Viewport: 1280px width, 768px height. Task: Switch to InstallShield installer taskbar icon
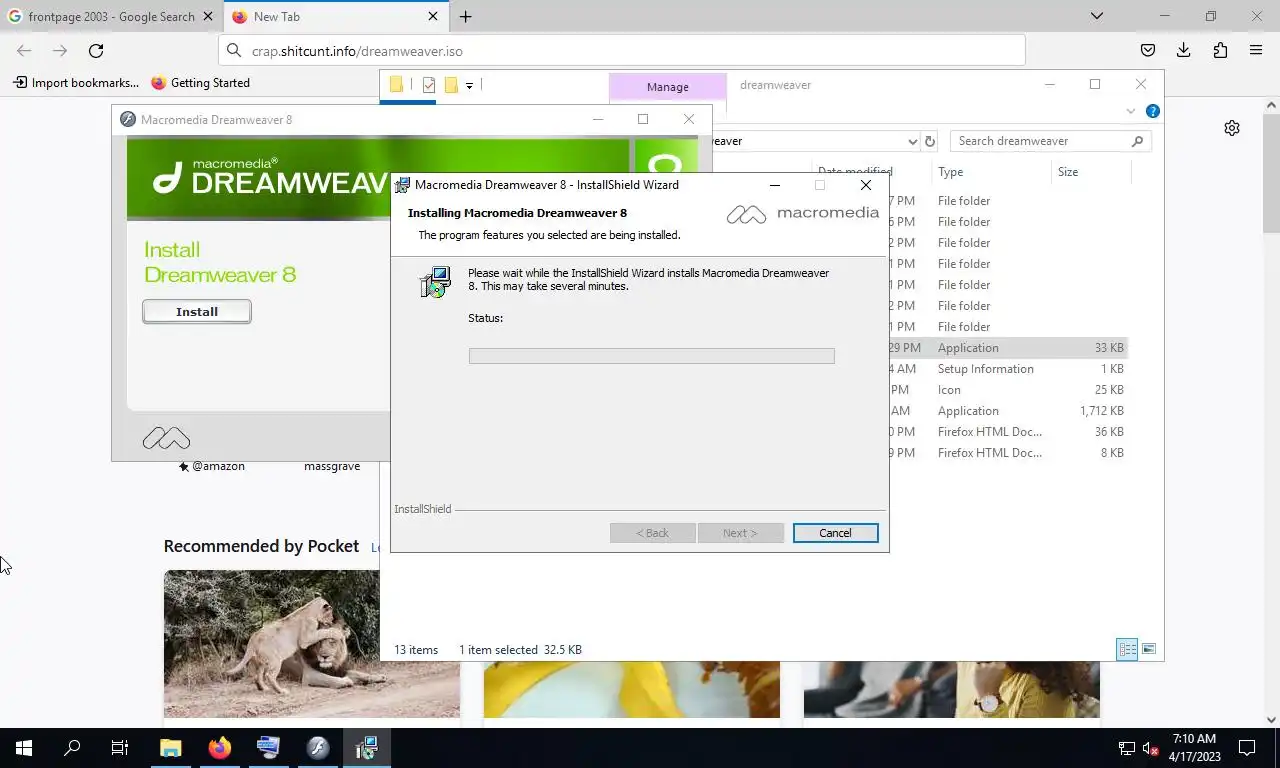[367, 748]
